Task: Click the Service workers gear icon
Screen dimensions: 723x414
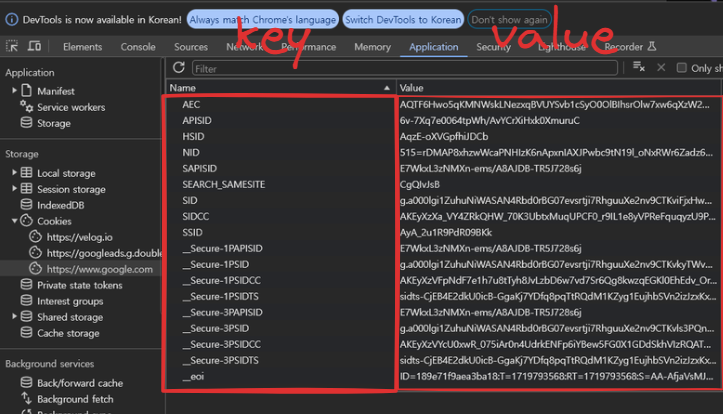Action: tap(27, 106)
